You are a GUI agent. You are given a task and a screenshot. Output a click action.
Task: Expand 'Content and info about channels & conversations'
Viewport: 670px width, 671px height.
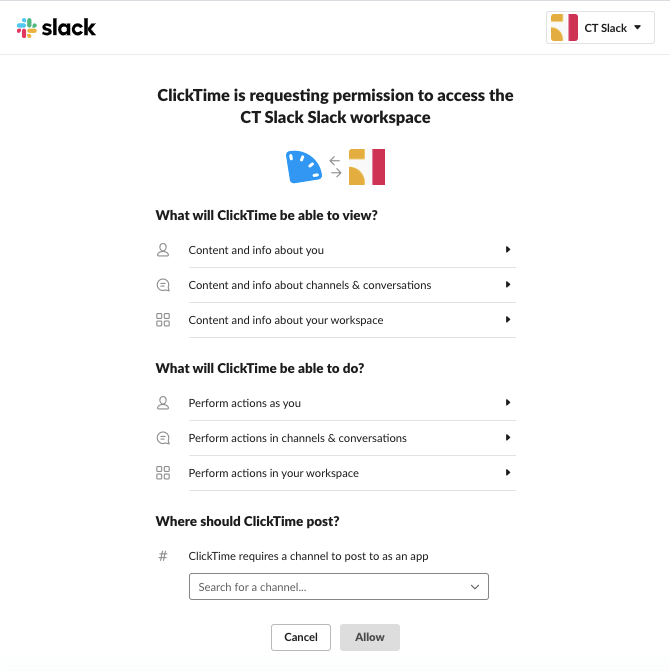pos(508,285)
